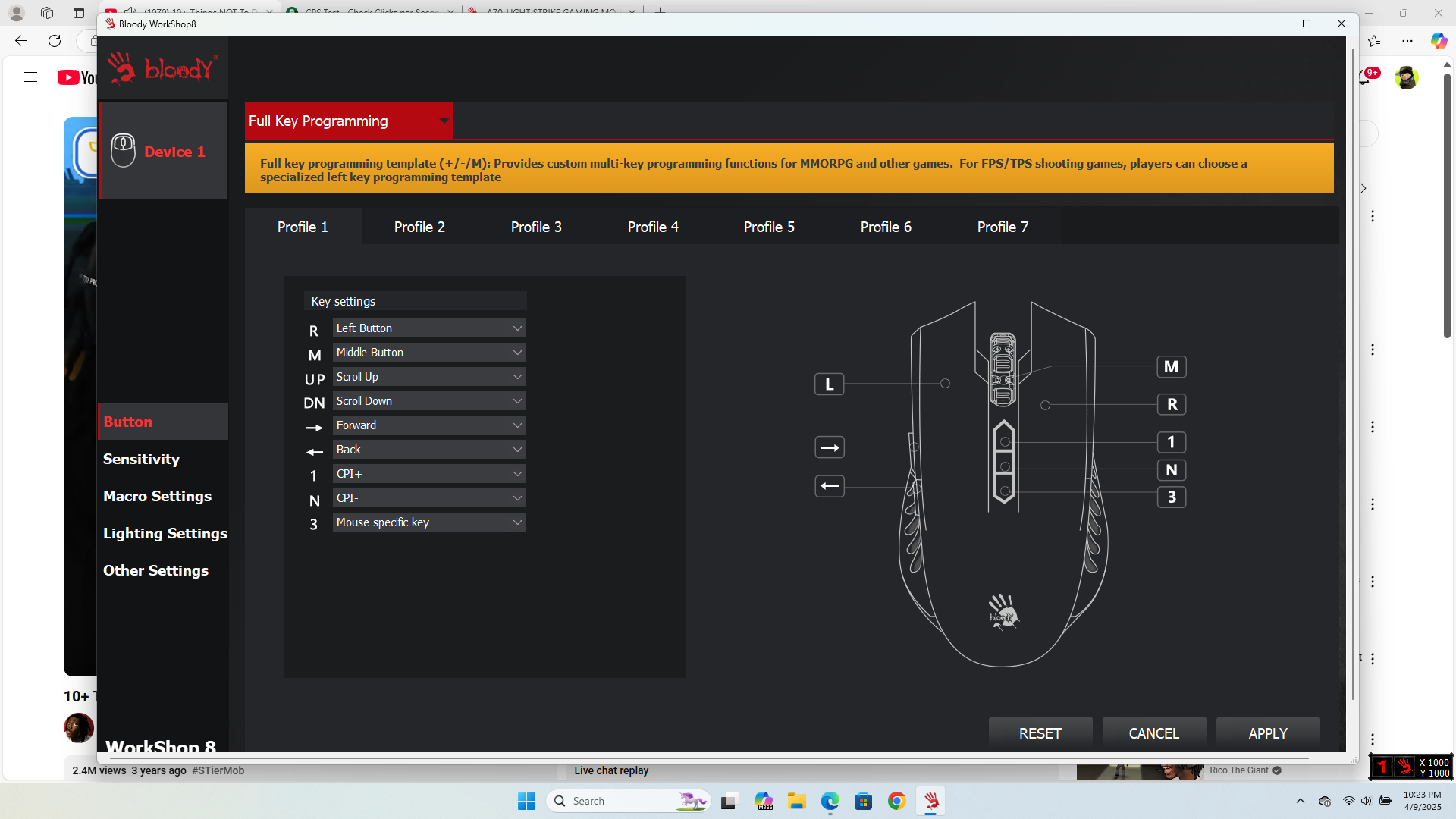Click the N button label on mouse diagram

pyautogui.click(x=1172, y=470)
